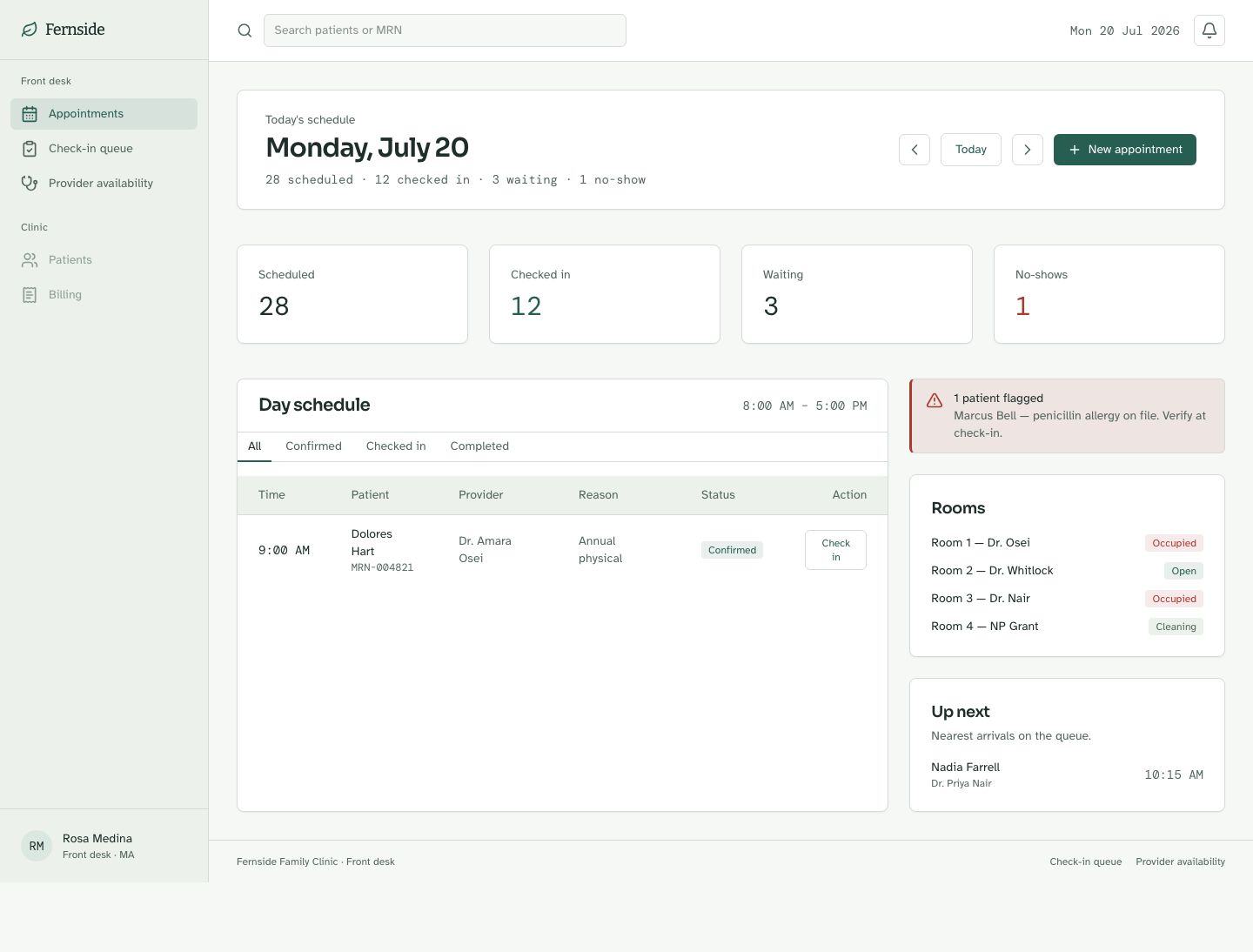Click the Patient column header
The height and width of the screenshot is (952, 1253).
(x=370, y=495)
